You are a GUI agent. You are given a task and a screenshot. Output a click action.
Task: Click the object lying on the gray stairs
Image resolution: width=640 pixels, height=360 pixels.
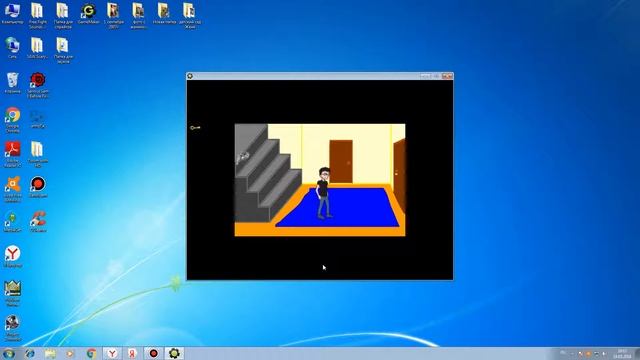[x=244, y=156]
